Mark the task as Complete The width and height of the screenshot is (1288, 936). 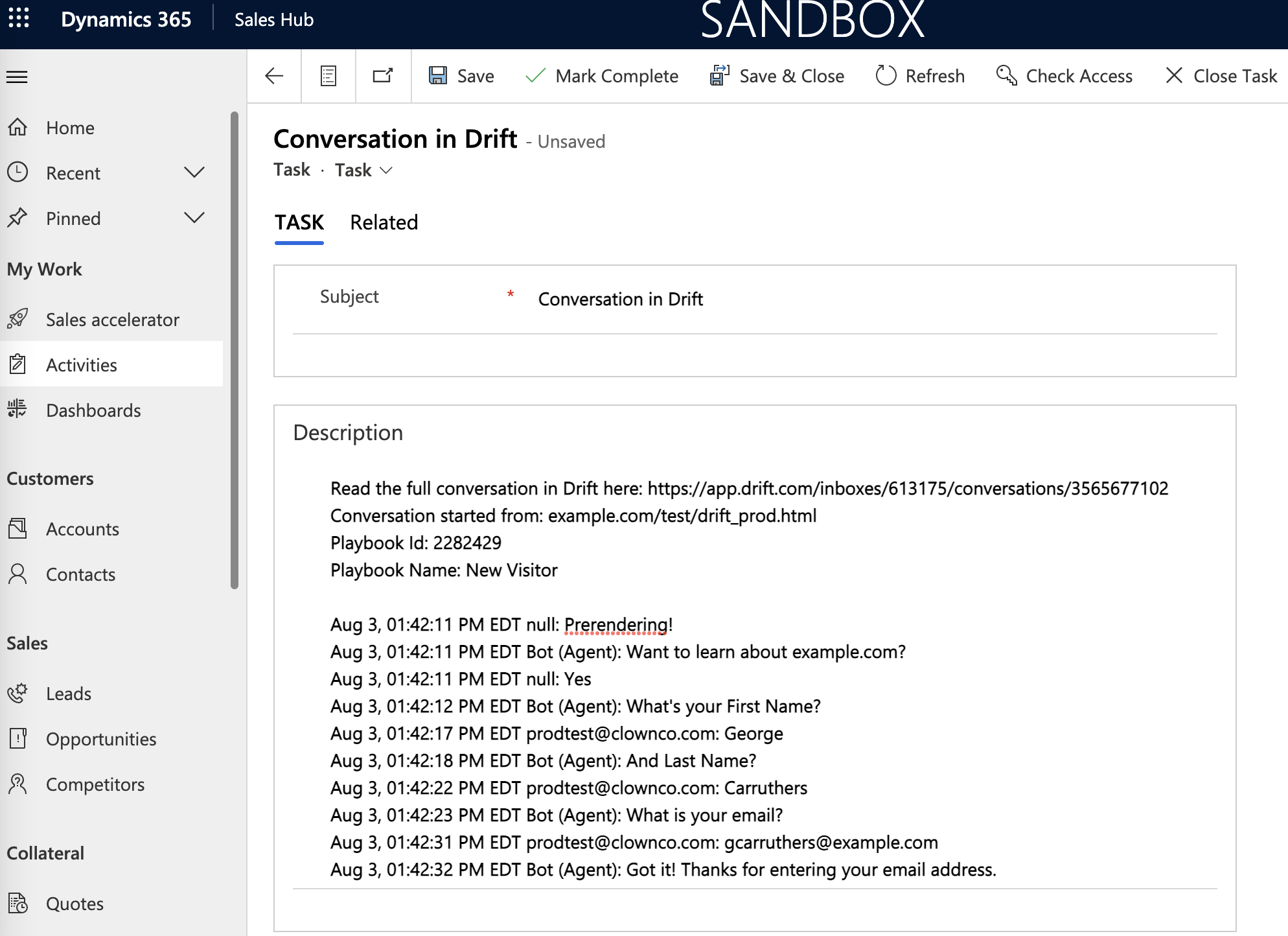[601, 76]
